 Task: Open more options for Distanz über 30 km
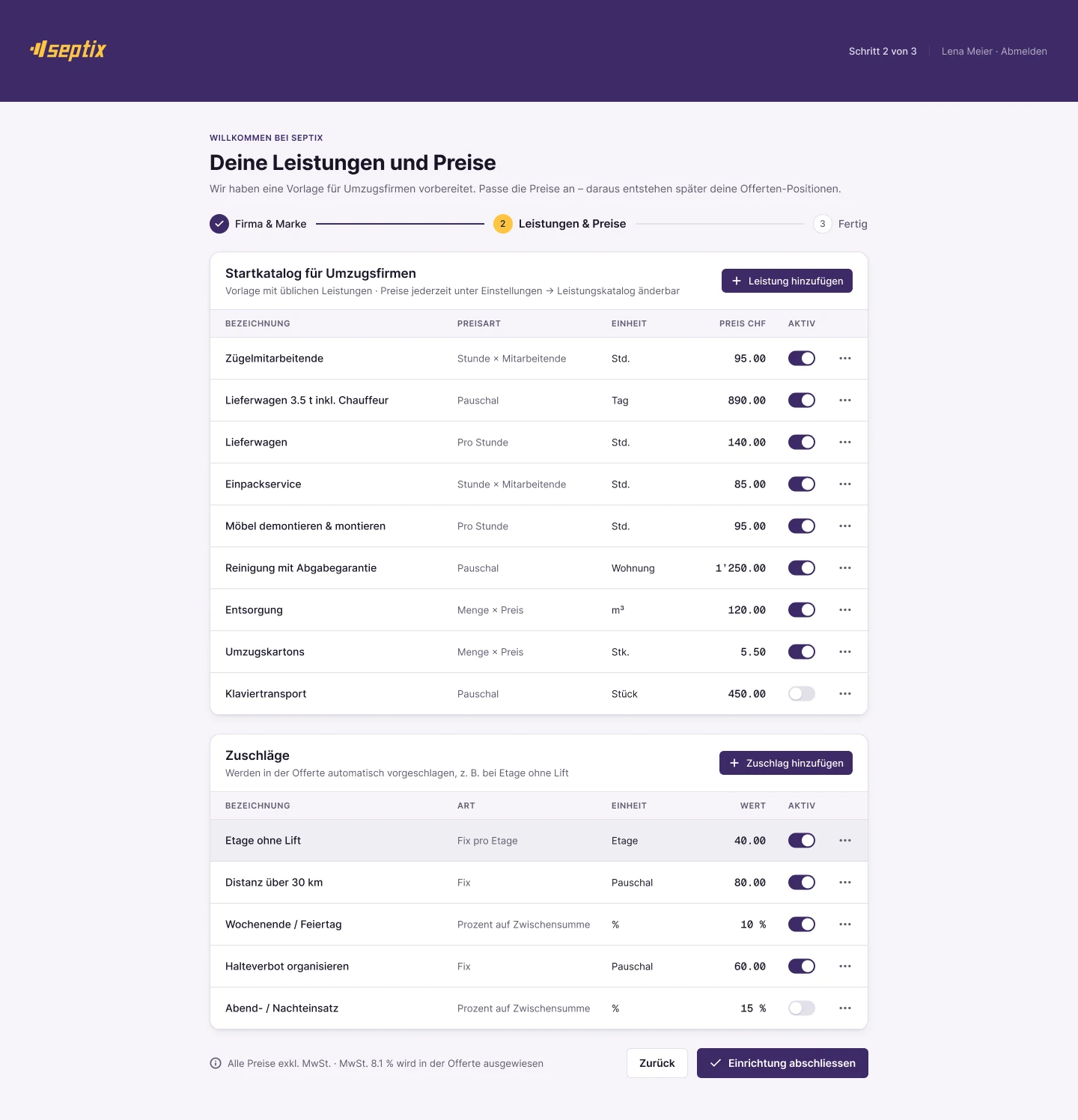click(845, 883)
